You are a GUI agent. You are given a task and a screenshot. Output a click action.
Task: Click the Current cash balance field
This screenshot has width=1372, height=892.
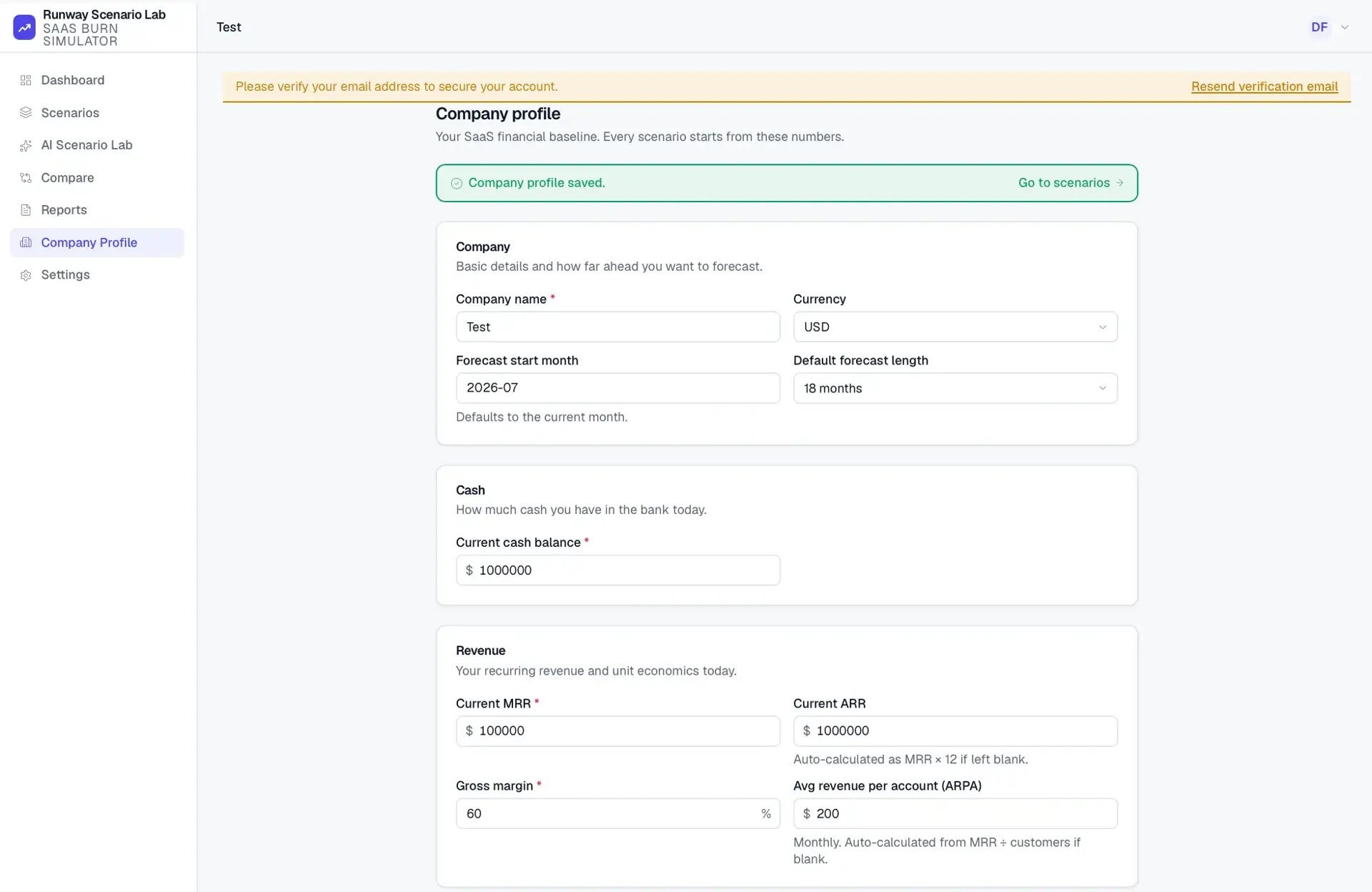click(618, 570)
